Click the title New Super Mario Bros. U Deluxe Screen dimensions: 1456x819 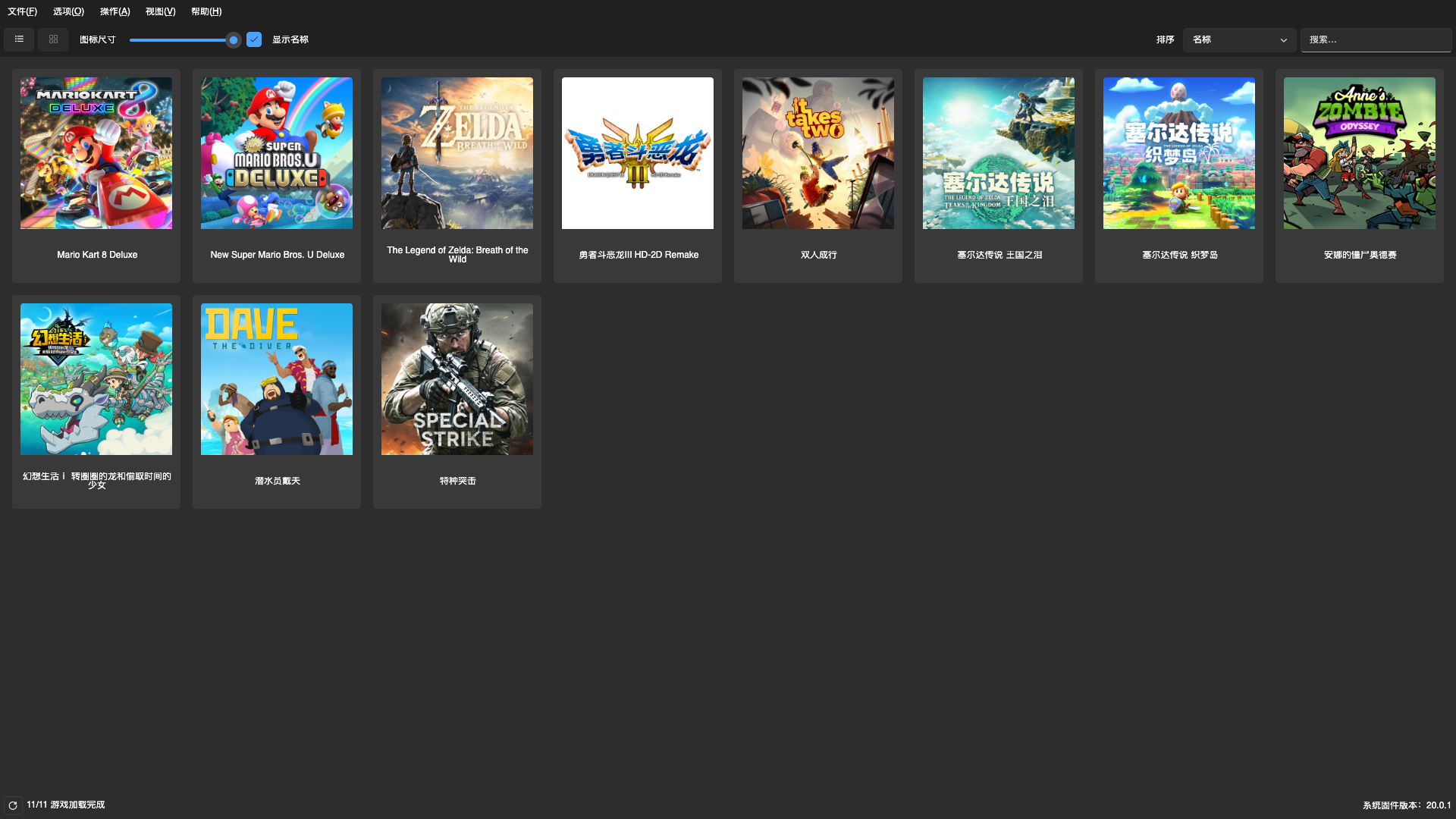[x=278, y=255]
